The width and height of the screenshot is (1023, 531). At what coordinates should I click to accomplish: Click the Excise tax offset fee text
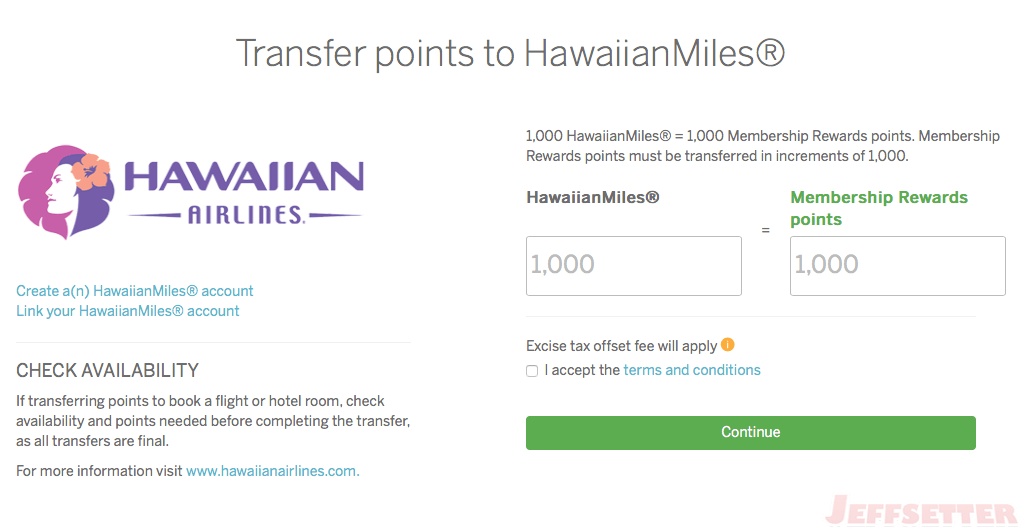pos(622,346)
